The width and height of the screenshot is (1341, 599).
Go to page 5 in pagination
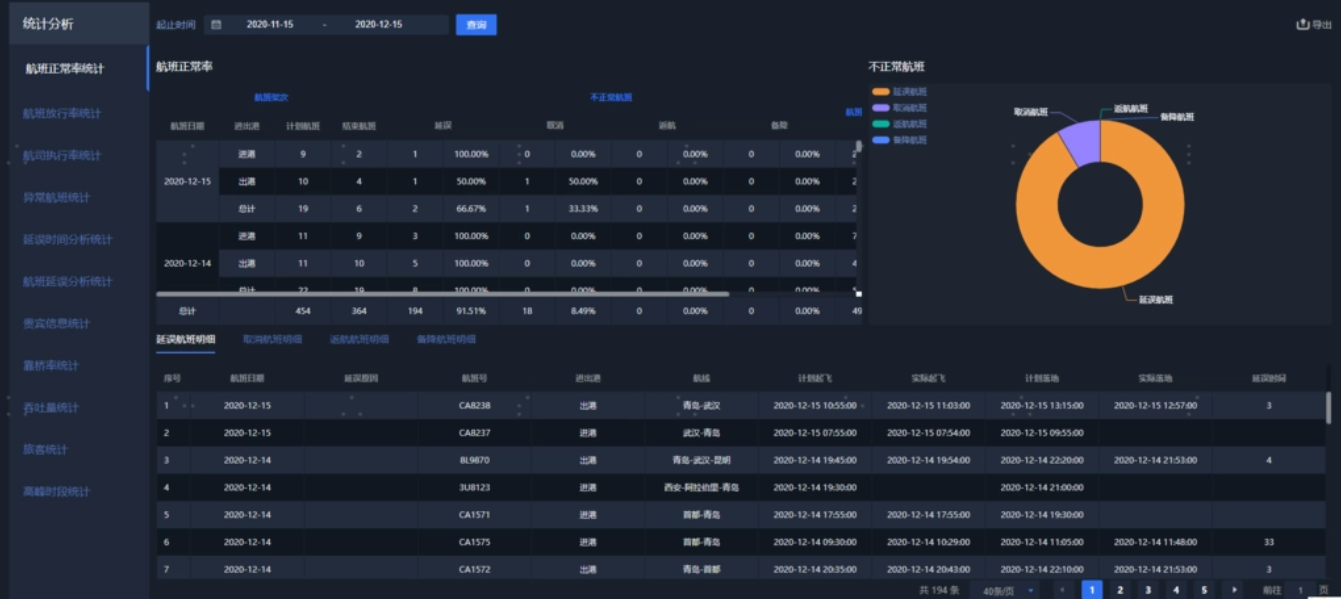(x=1204, y=590)
